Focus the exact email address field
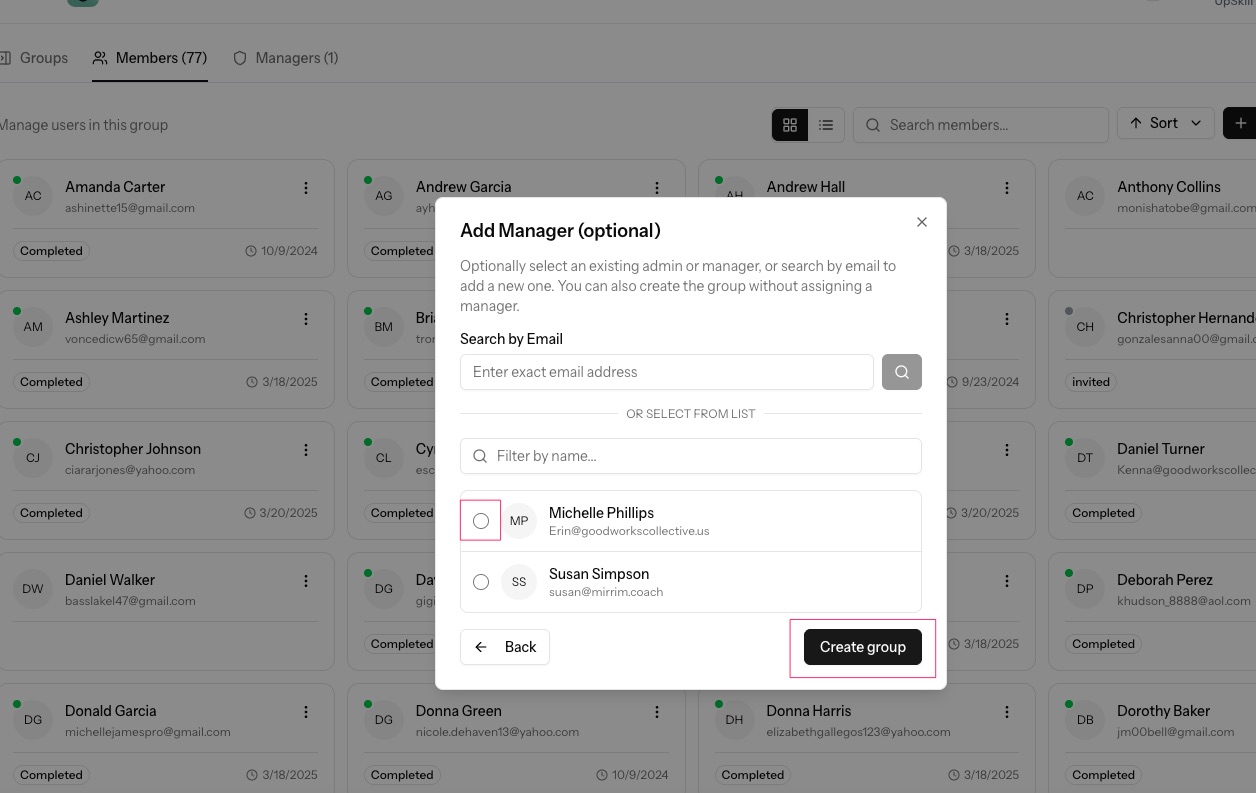This screenshot has height=793, width=1256. (x=667, y=372)
